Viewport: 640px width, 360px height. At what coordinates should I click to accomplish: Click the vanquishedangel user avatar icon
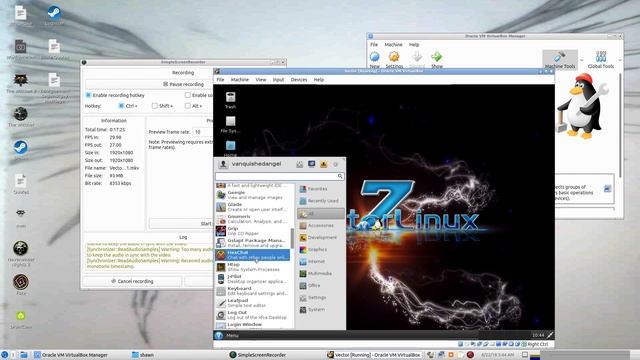click(x=223, y=164)
